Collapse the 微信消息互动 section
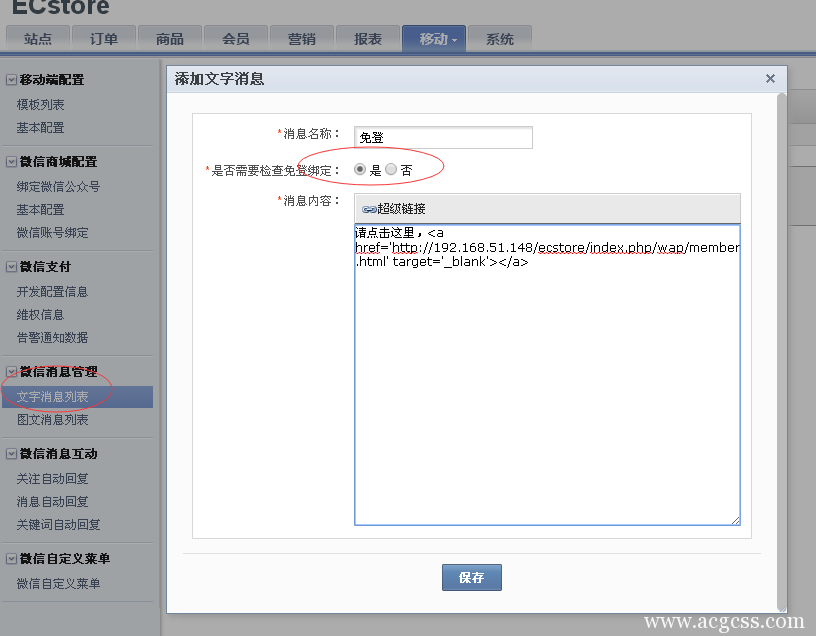This screenshot has height=636, width=816. (11, 454)
